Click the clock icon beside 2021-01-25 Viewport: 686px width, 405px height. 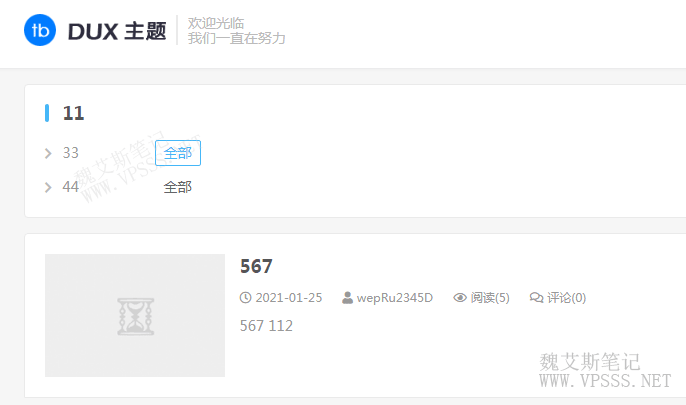(x=245, y=298)
